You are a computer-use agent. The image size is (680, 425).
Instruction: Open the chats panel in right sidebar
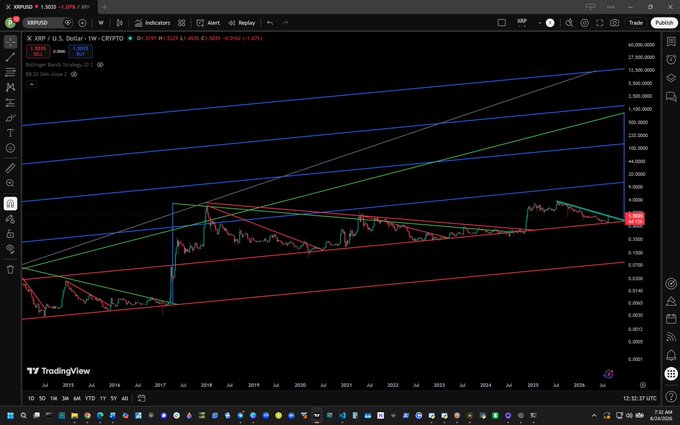coord(671,96)
